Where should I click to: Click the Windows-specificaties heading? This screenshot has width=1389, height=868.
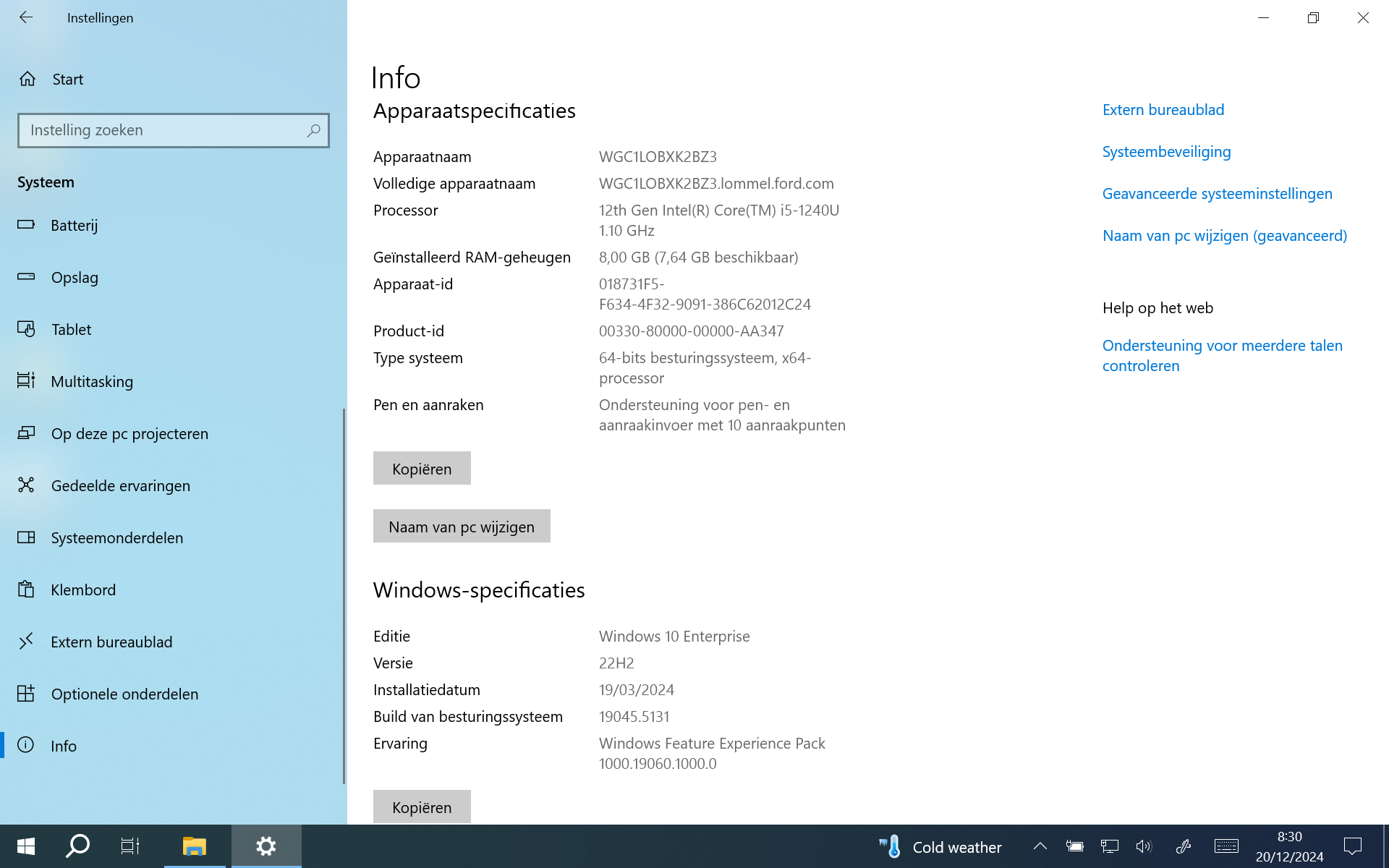pyautogui.click(x=479, y=590)
